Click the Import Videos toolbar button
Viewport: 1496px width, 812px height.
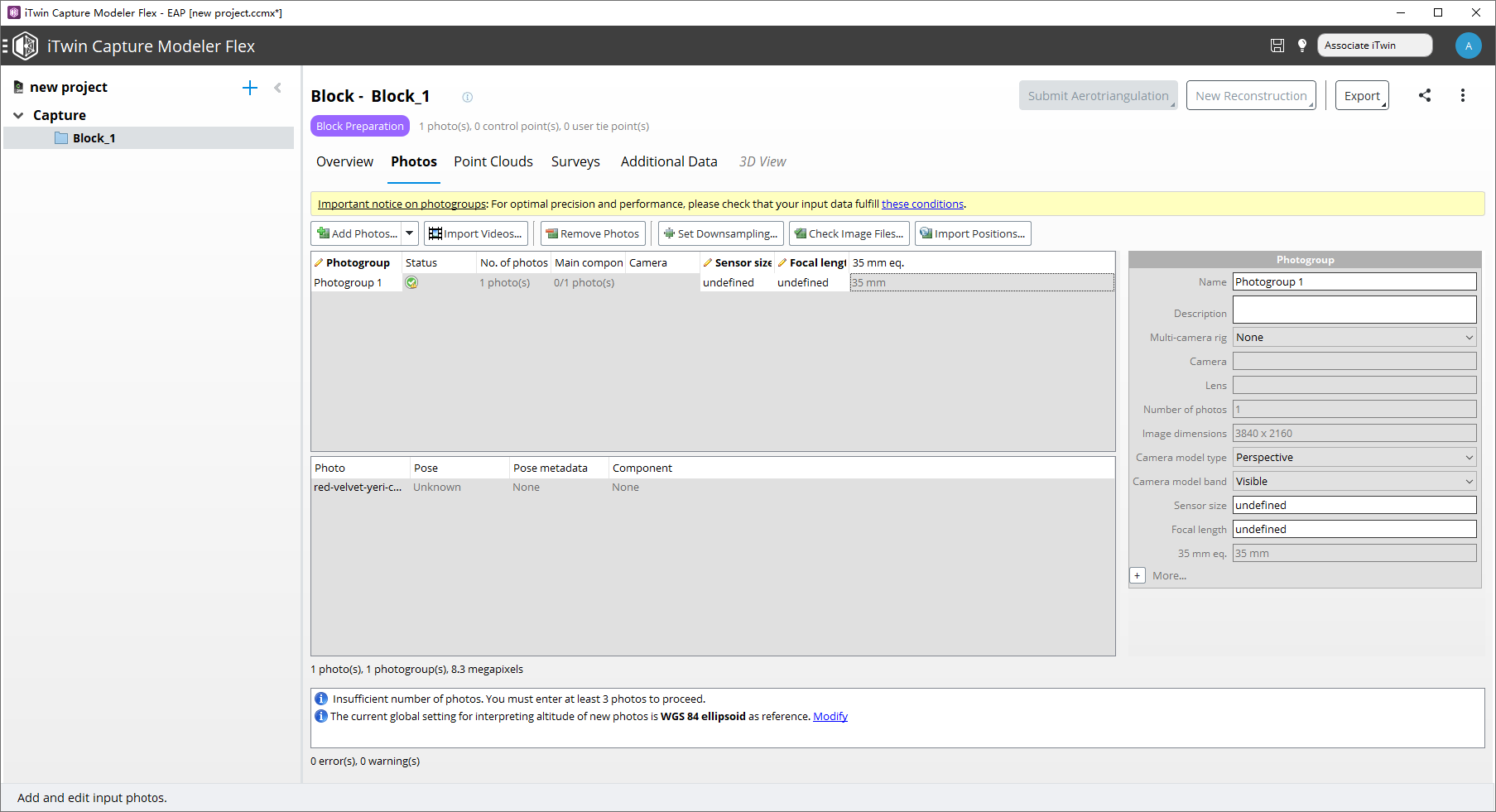[x=476, y=233]
